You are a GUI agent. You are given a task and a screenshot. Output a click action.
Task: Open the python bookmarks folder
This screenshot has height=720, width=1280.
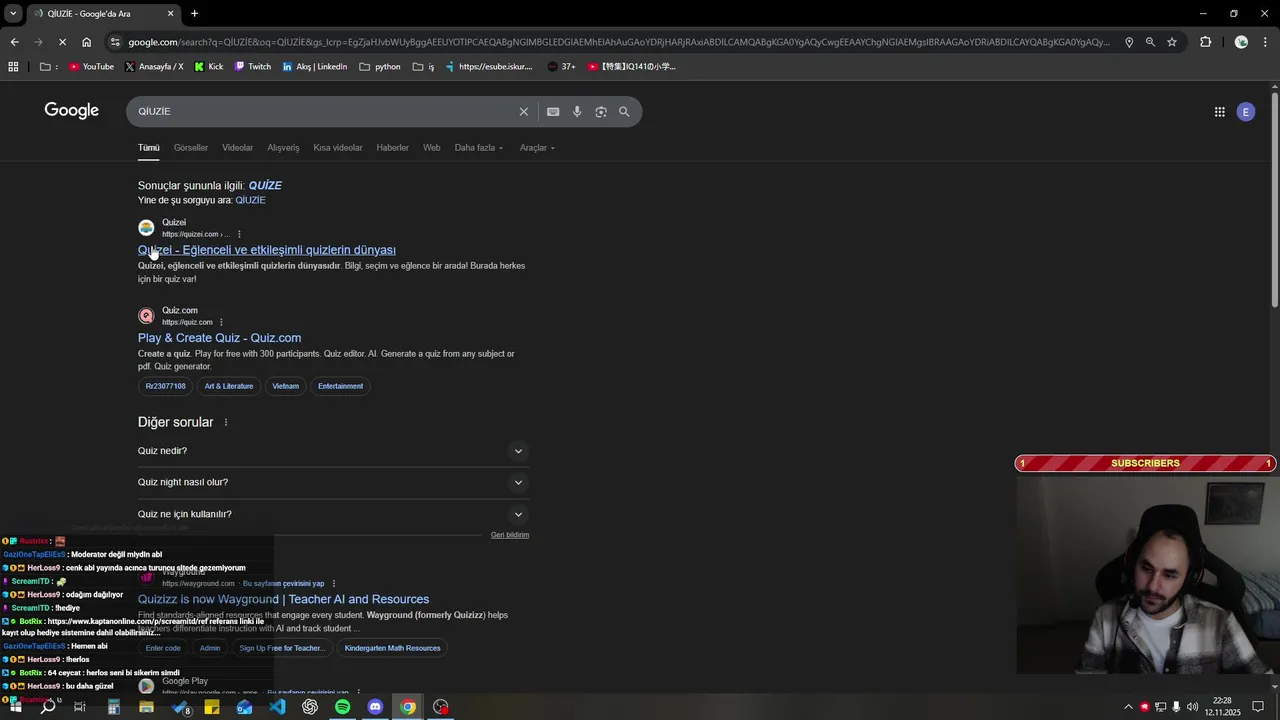[380, 67]
